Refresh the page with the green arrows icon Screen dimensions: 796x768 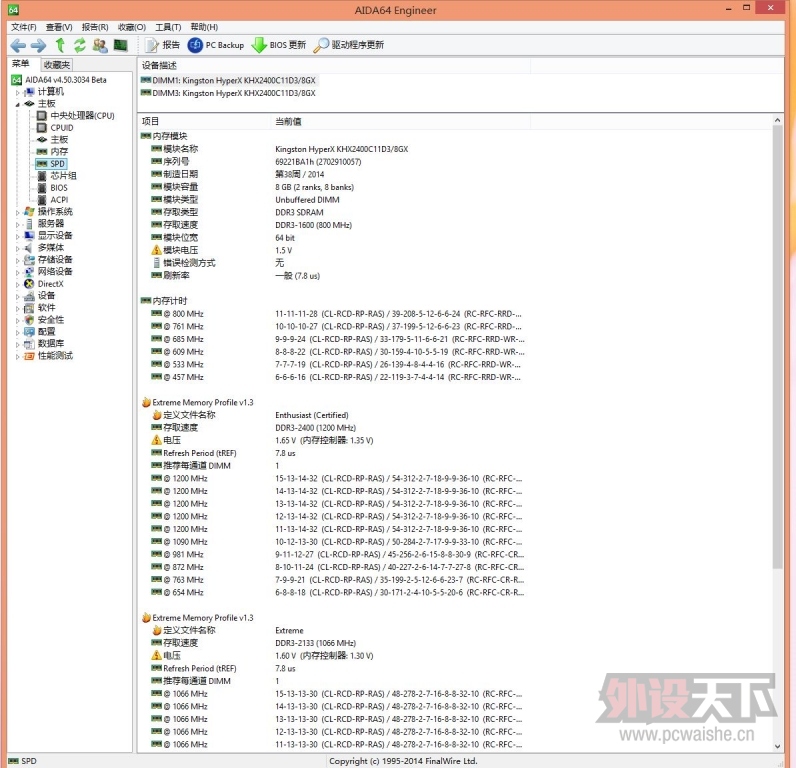[x=80, y=45]
